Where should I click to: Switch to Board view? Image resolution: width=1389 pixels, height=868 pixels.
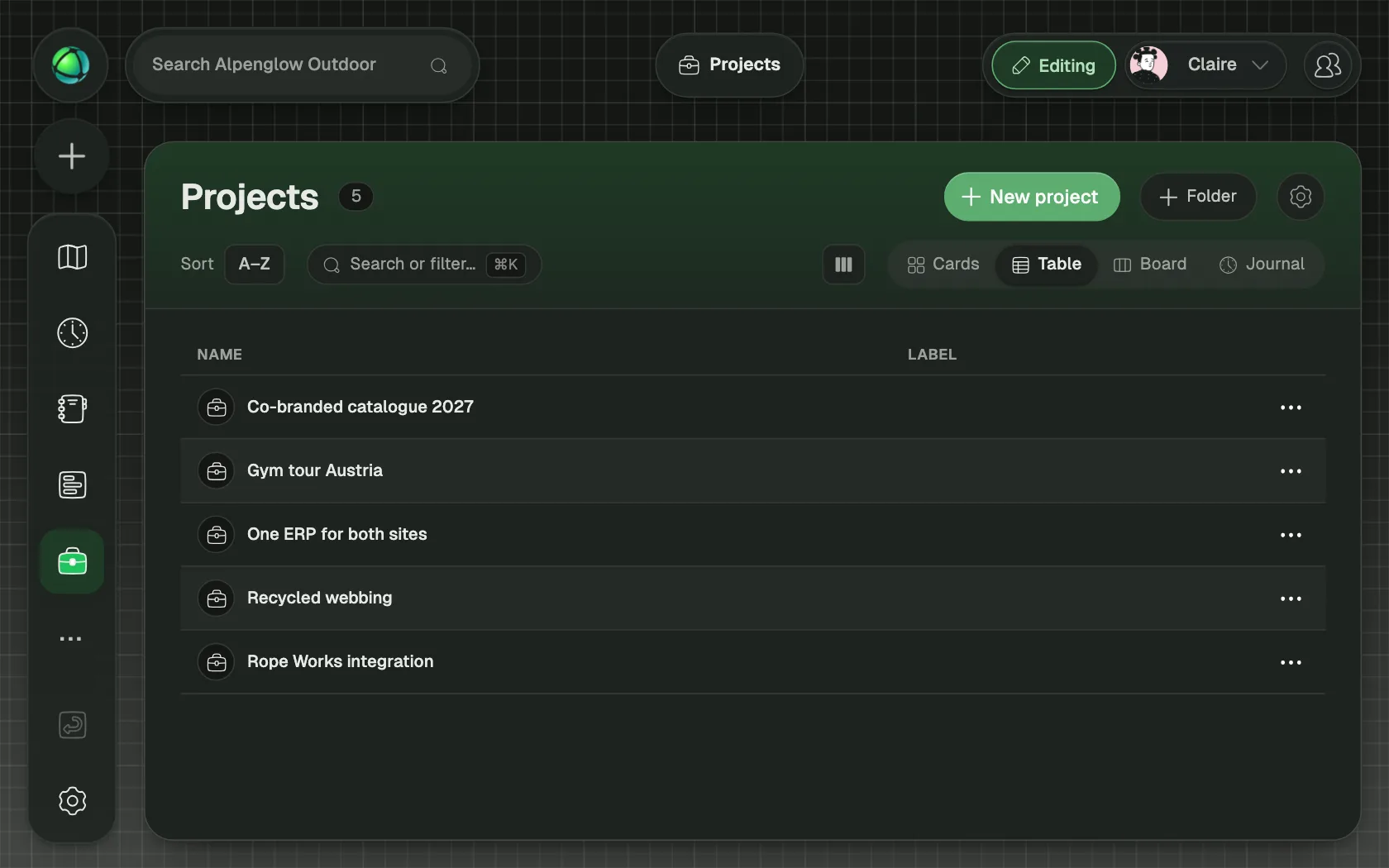point(1150,265)
